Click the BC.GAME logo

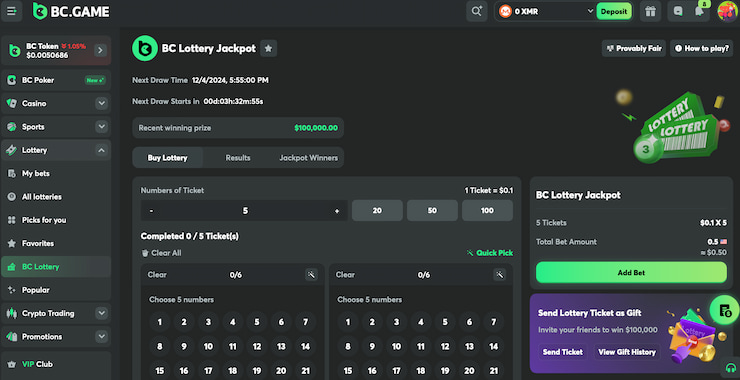[x=71, y=11]
